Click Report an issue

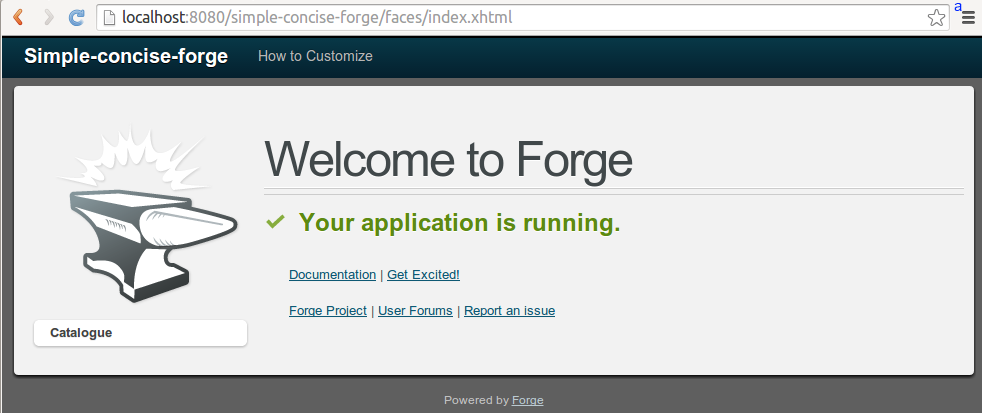(509, 311)
